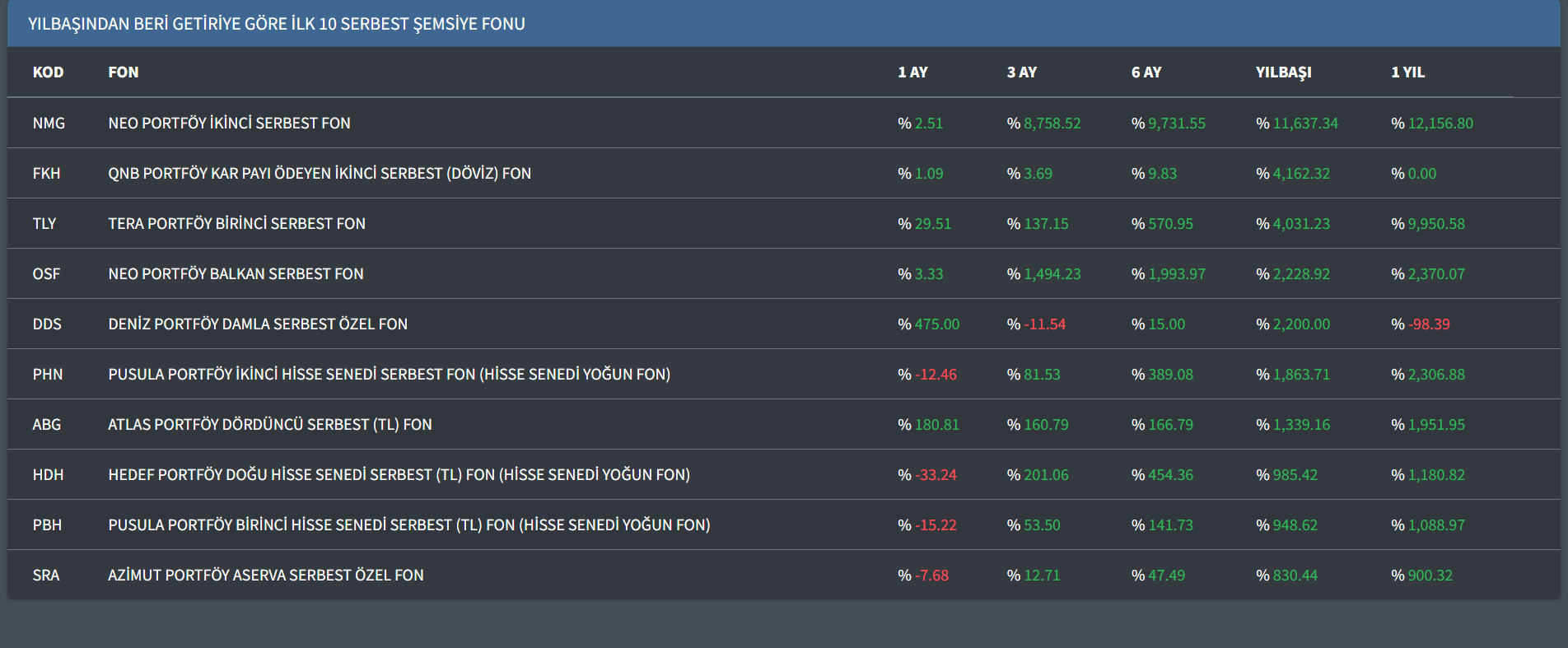1568x648 pixels.
Task: Click PUSULA PORTFÖY BİRİNCİ HİSSE SENEDİ fund
Action: pos(408,525)
